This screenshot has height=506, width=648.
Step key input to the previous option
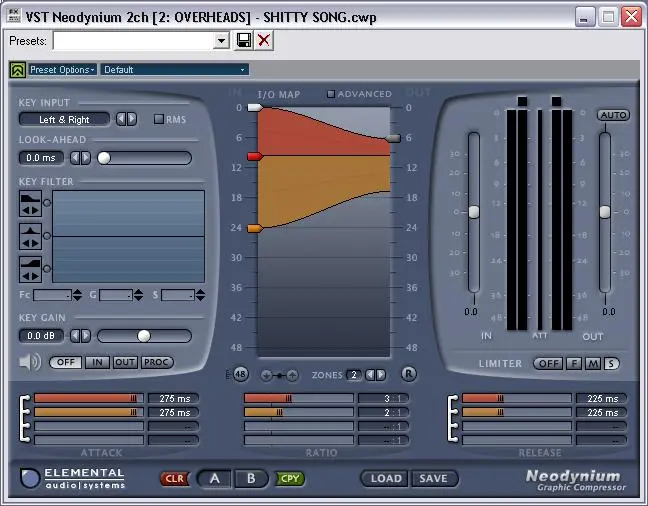(x=121, y=119)
